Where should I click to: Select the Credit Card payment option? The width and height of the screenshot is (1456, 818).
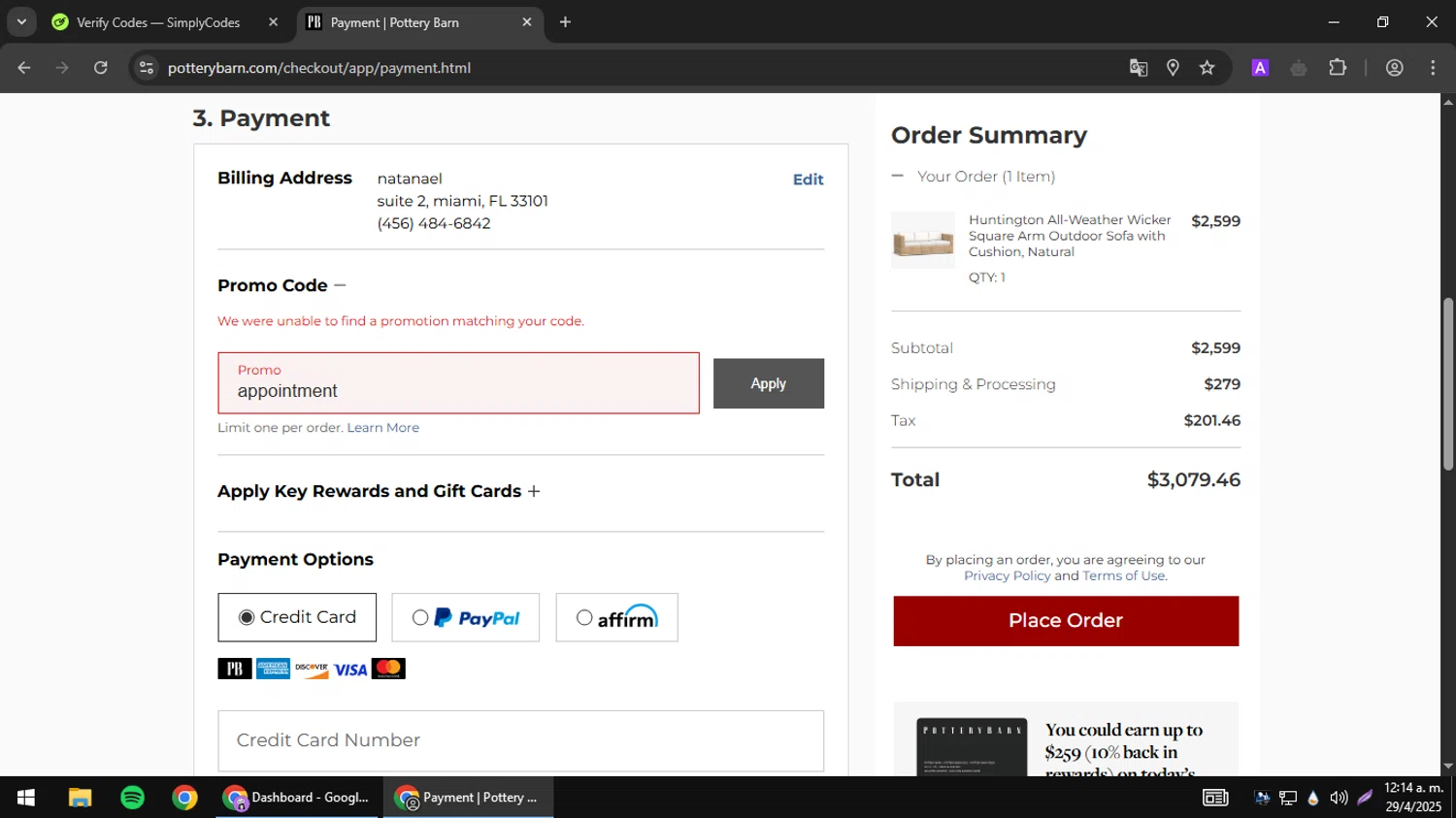tap(297, 617)
